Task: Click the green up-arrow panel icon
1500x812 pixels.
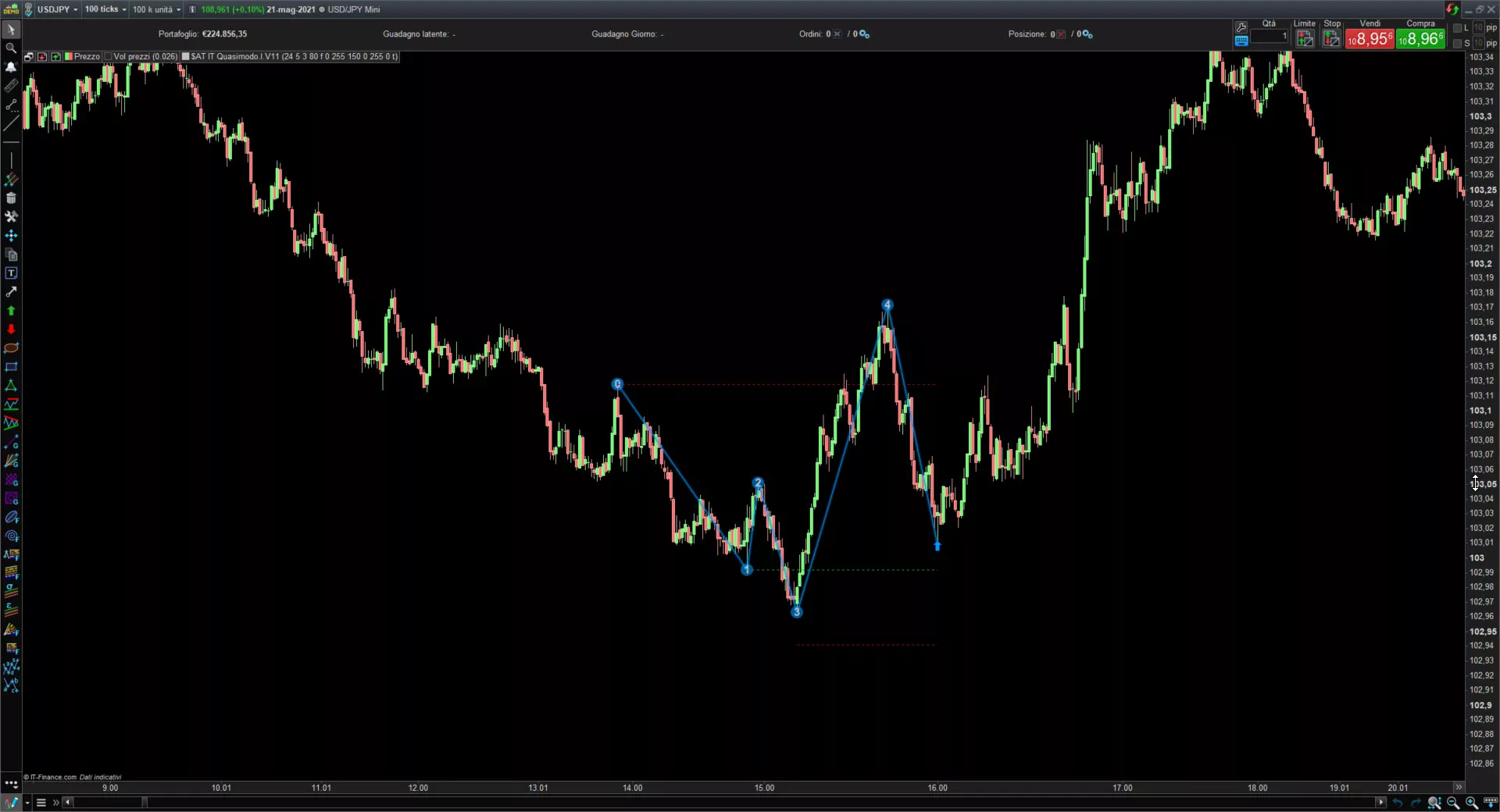Action: (55, 57)
